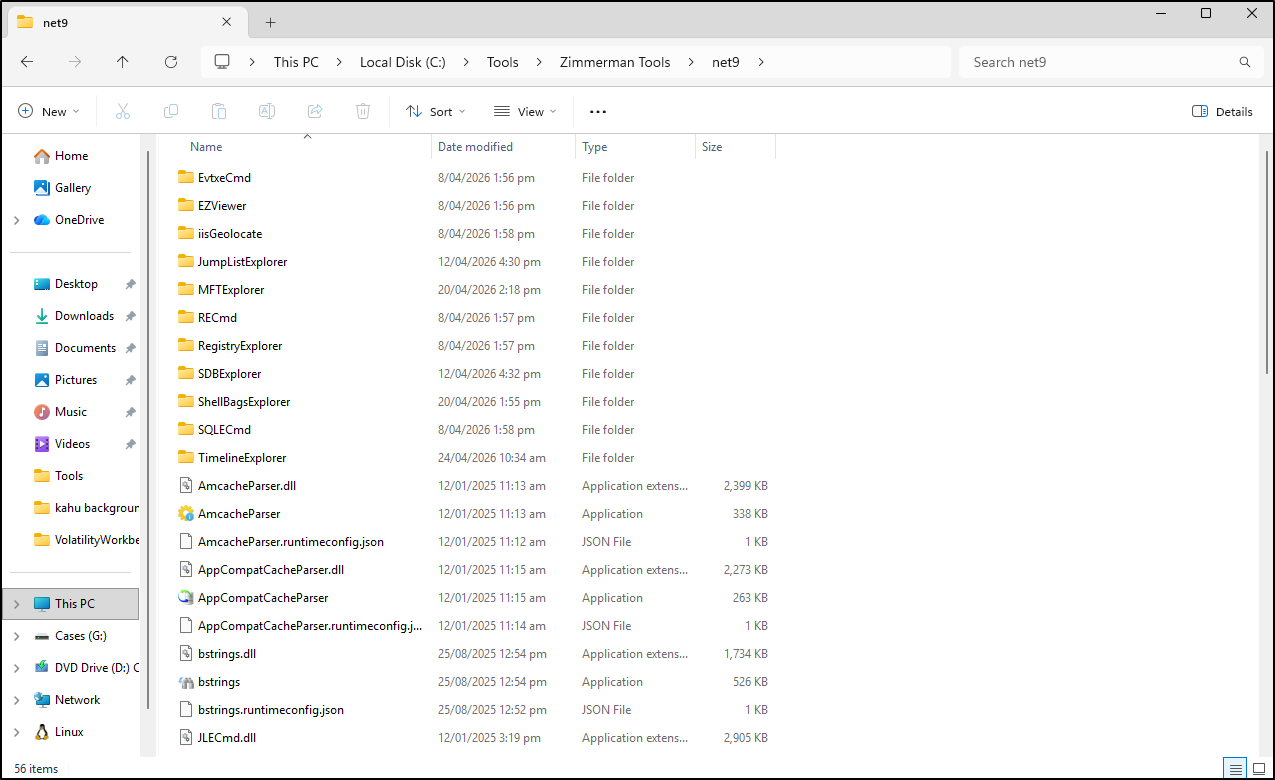
Task: Unpin Desktop using its pin icon
Action: coord(130,284)
